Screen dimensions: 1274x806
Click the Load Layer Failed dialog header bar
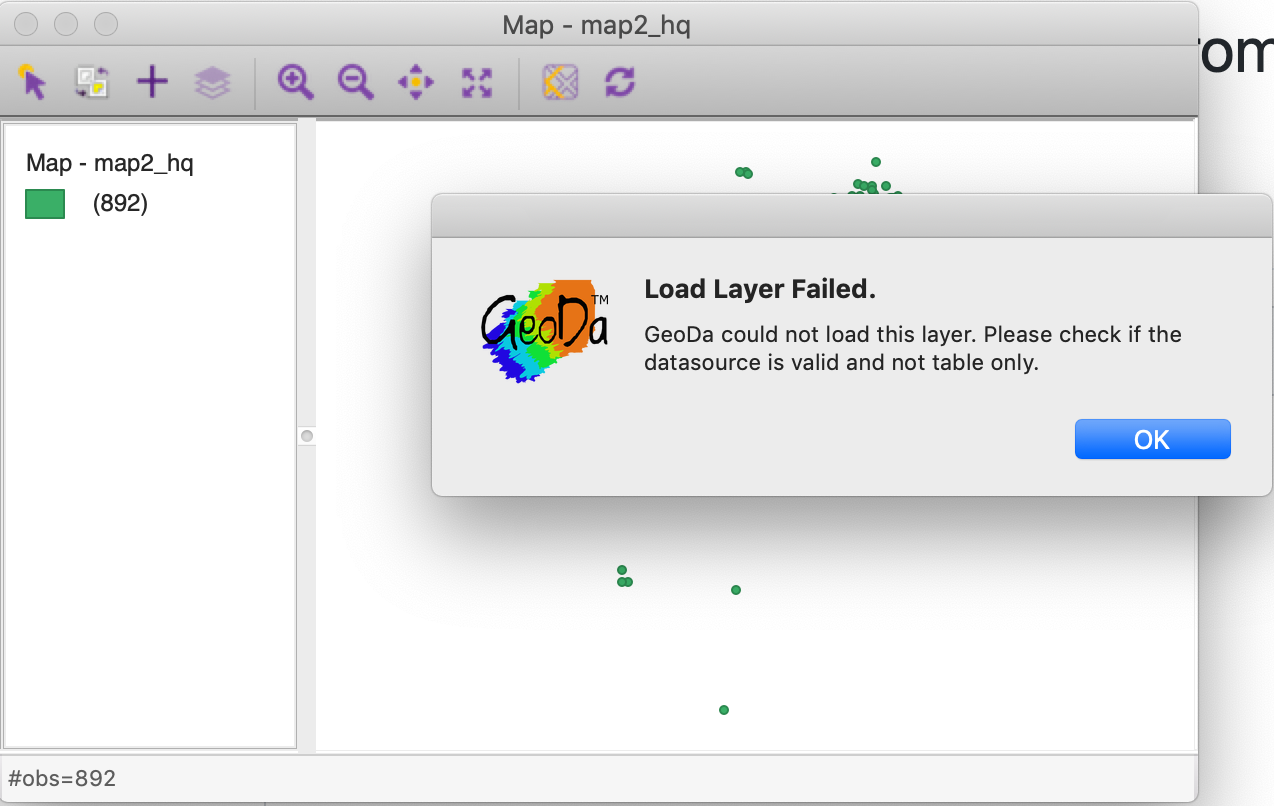(851, 215)
